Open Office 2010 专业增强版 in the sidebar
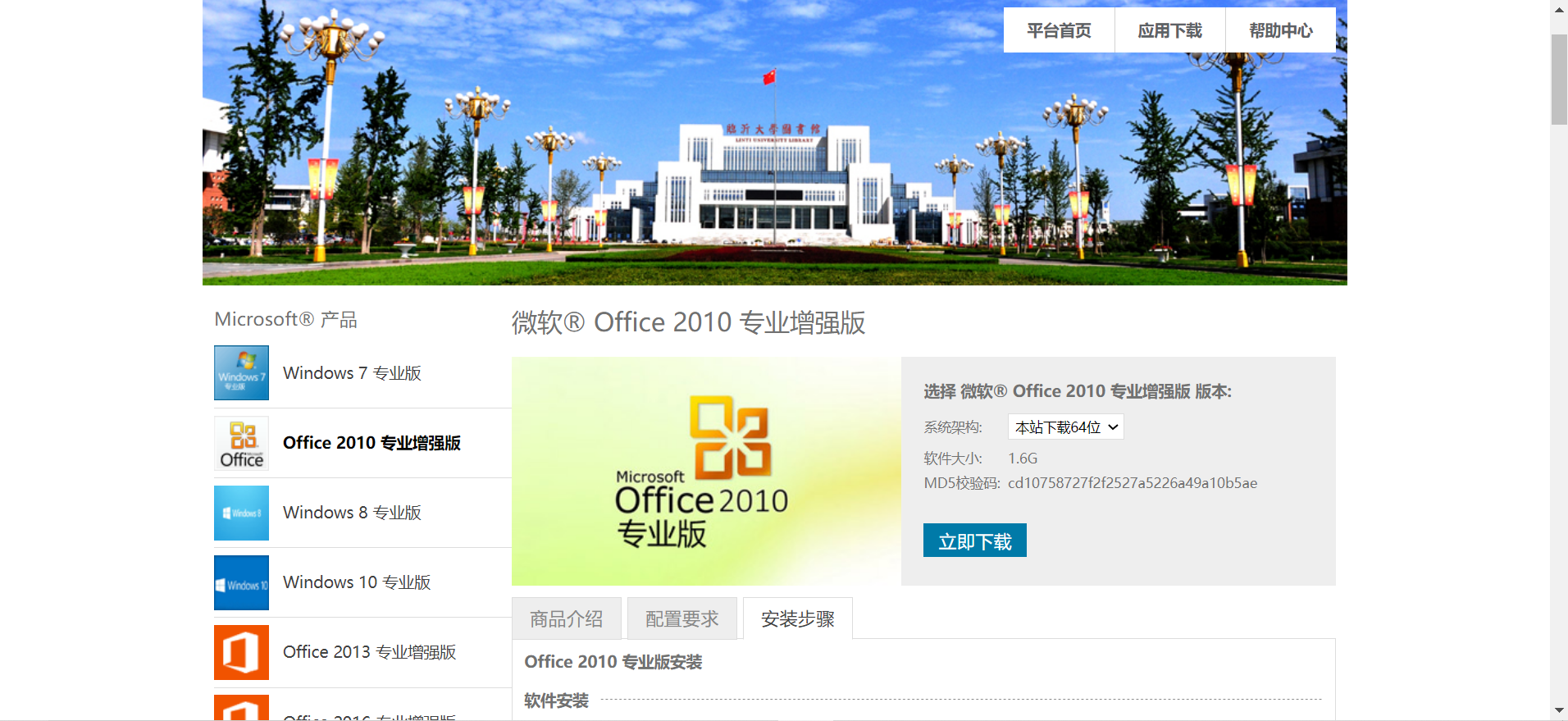1568x721 pixels. coord(371,443)
